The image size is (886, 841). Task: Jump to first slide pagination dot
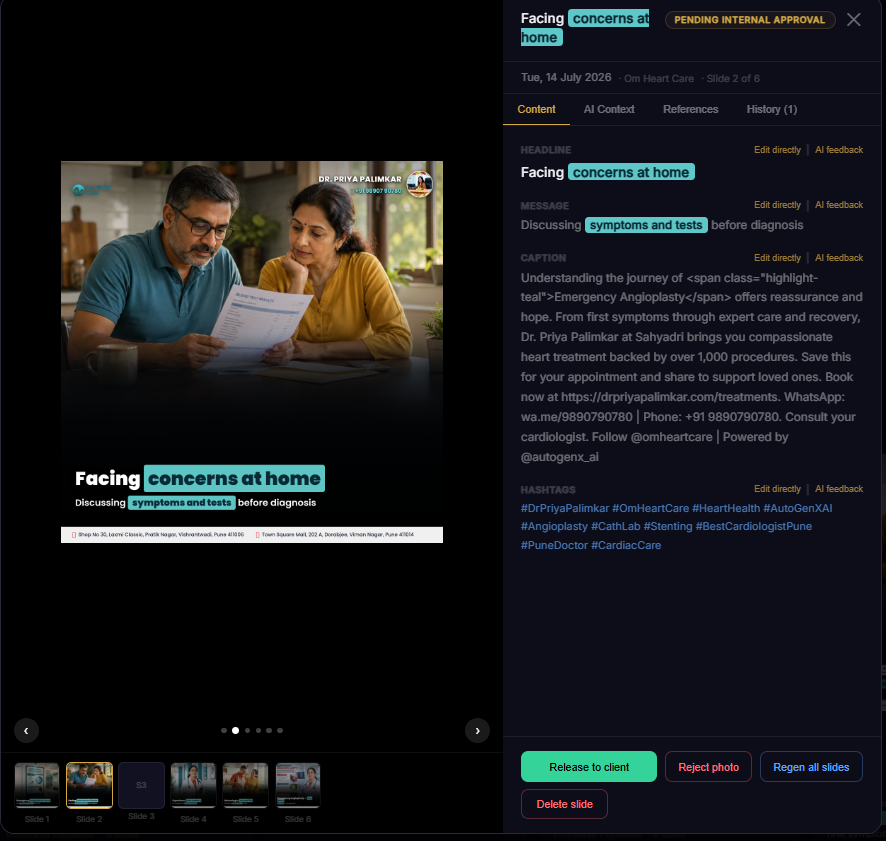[x=224, y=731]
